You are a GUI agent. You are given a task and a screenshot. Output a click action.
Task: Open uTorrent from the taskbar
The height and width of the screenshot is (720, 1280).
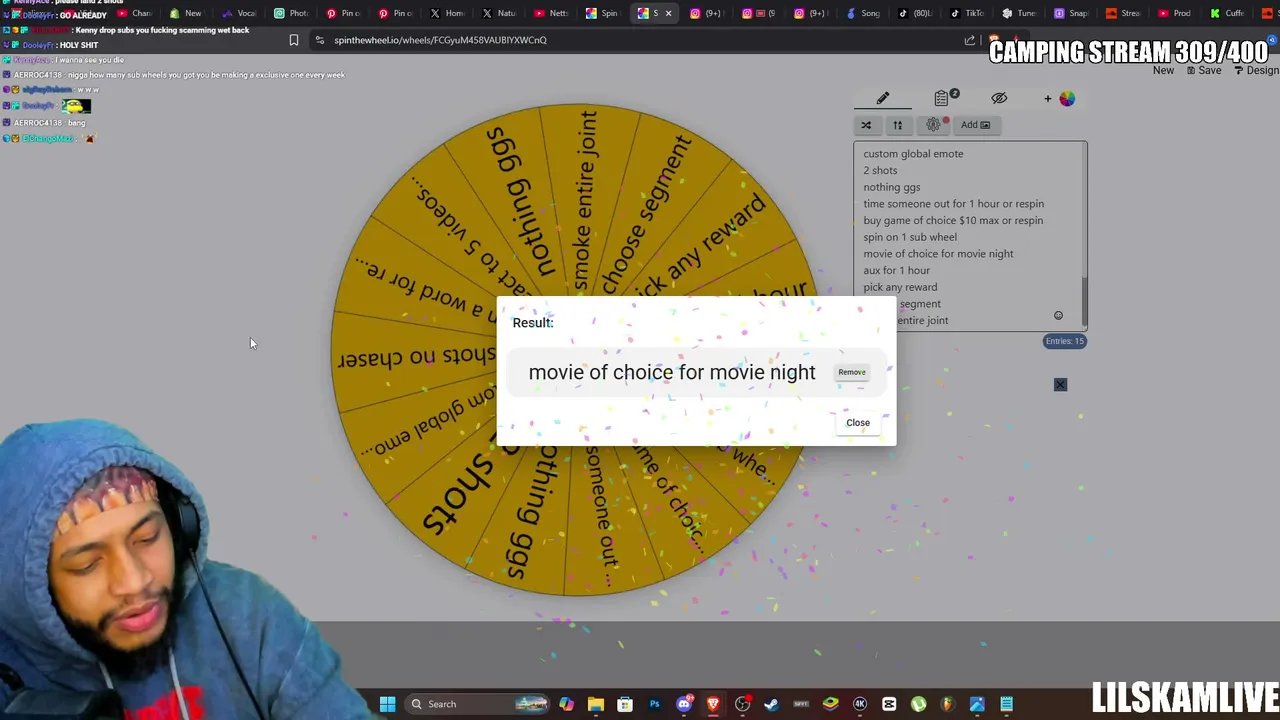click(x=918, y=704)
